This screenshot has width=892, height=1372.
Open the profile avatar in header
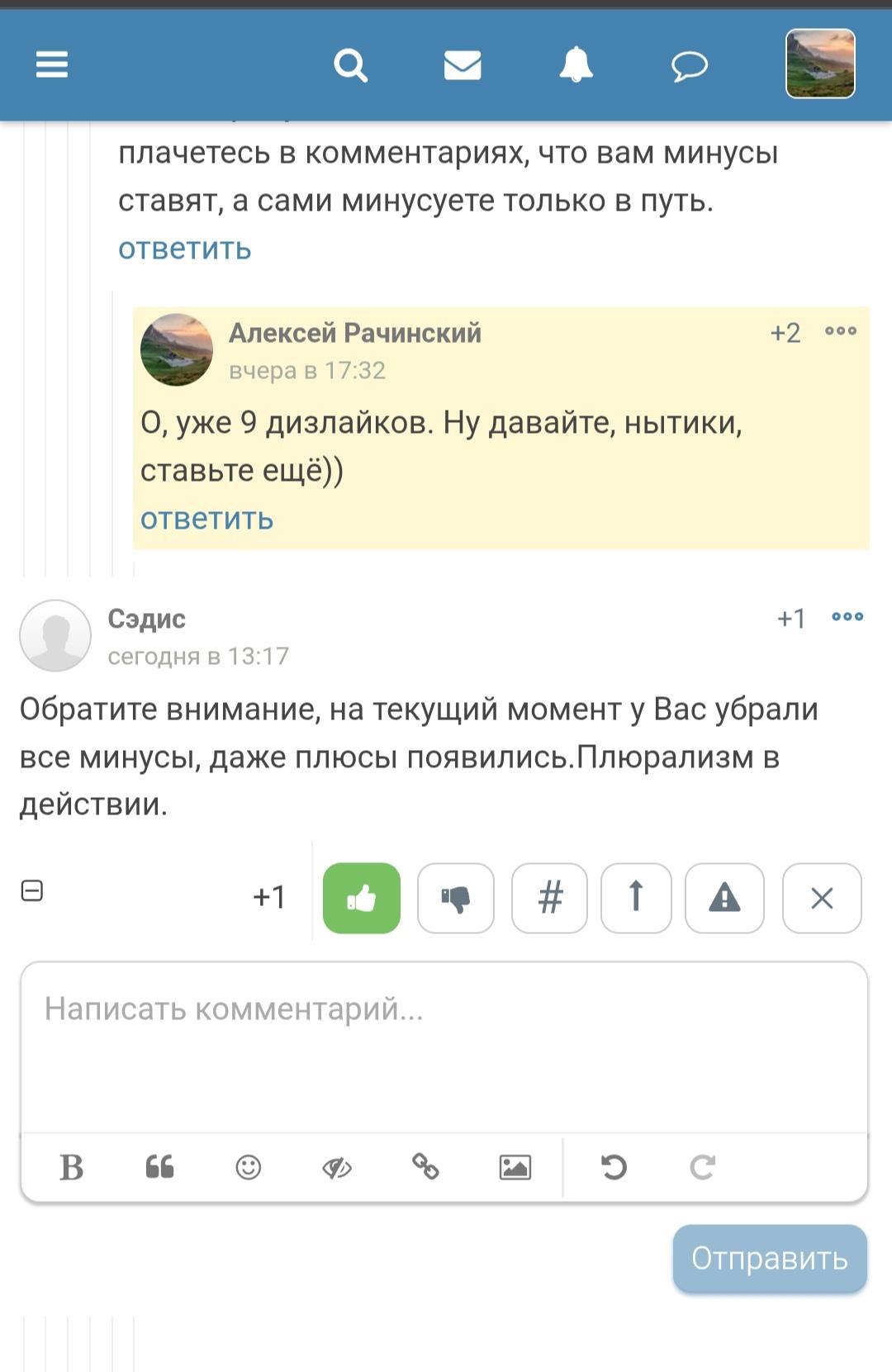point(819,64)
